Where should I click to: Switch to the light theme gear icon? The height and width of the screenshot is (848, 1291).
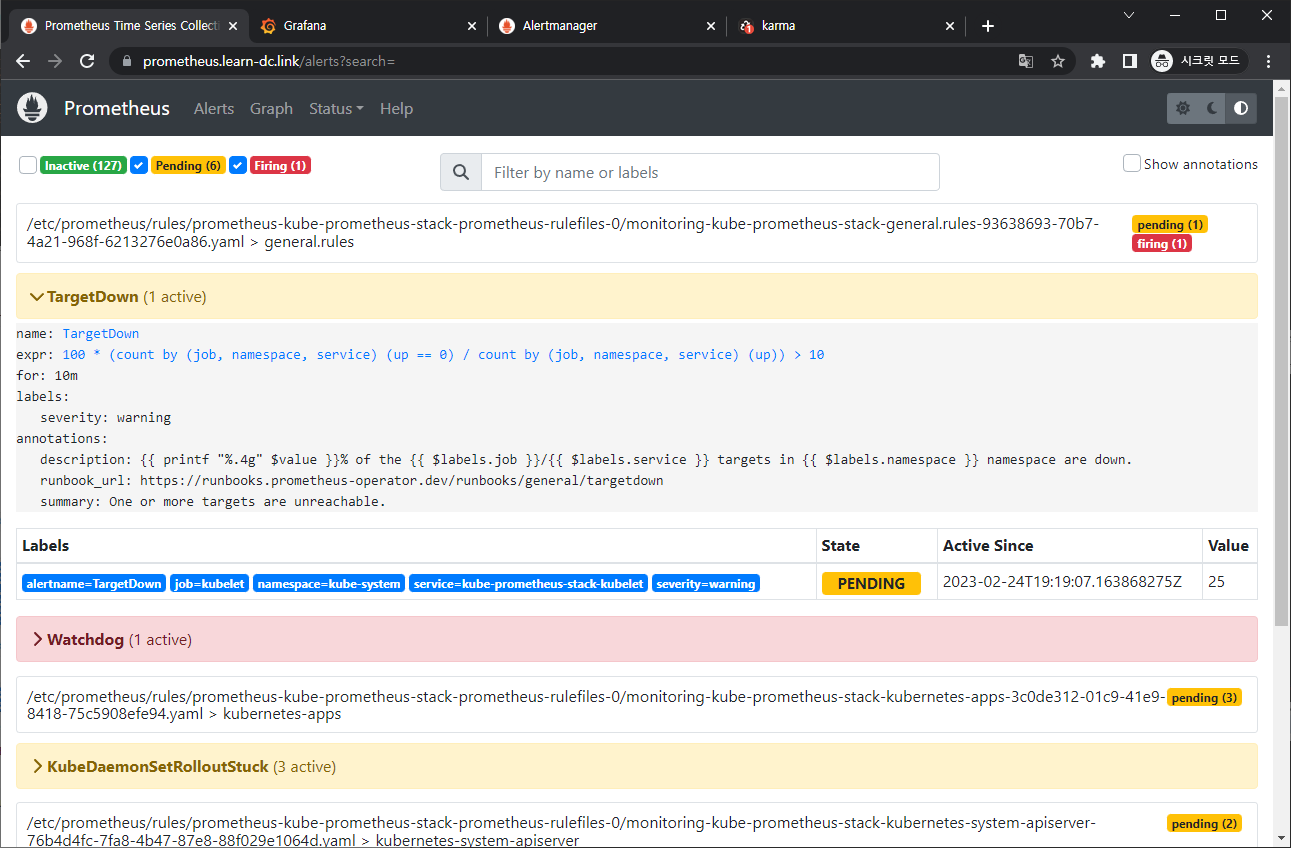(x=1183, y=108)
